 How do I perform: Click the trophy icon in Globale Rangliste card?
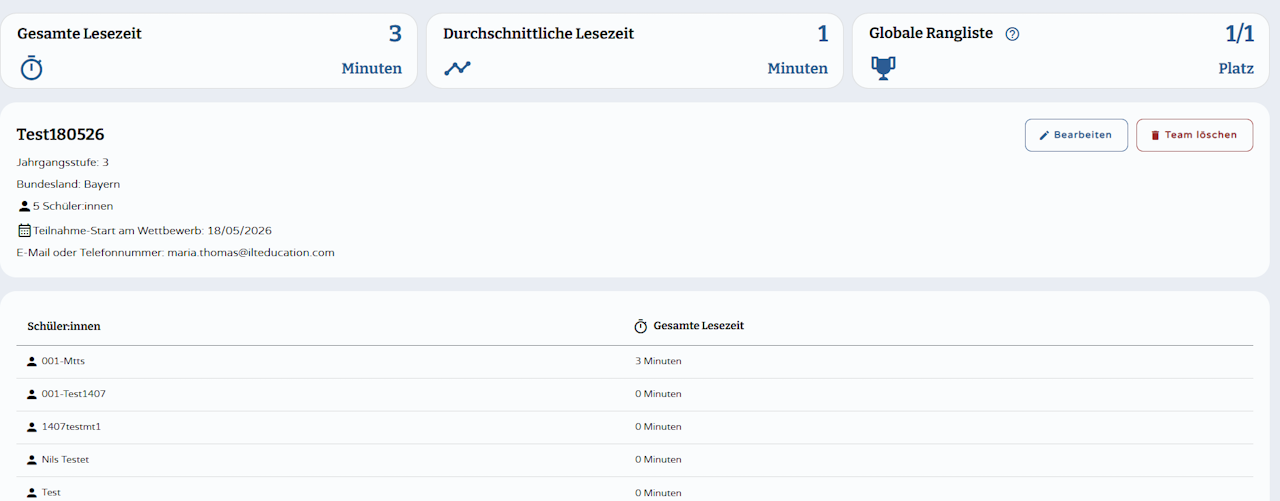pos(883,68)
